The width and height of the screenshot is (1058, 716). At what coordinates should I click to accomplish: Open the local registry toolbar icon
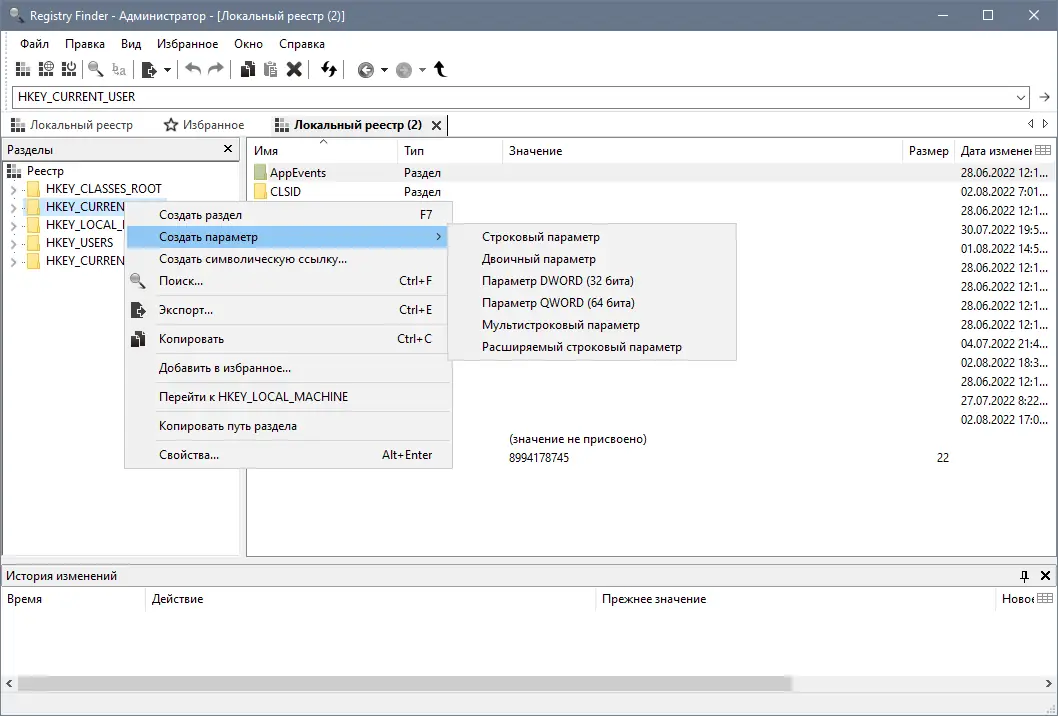pyautogui.click(x=23, y=69)
